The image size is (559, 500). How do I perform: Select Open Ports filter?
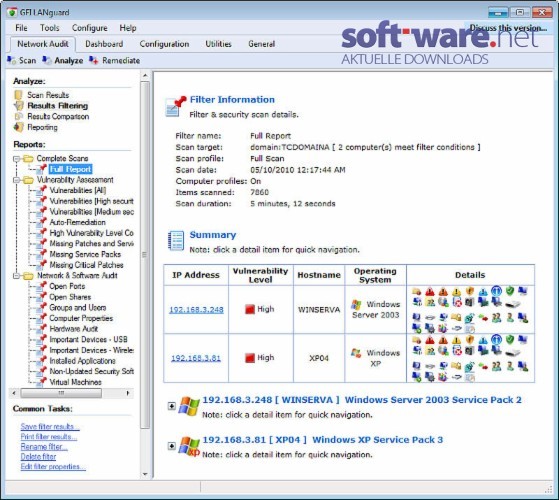[67, 287]
